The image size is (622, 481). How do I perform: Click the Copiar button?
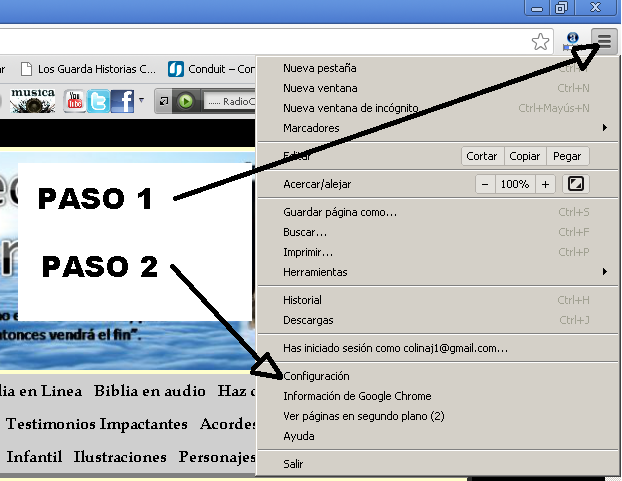tap(525, 156)
